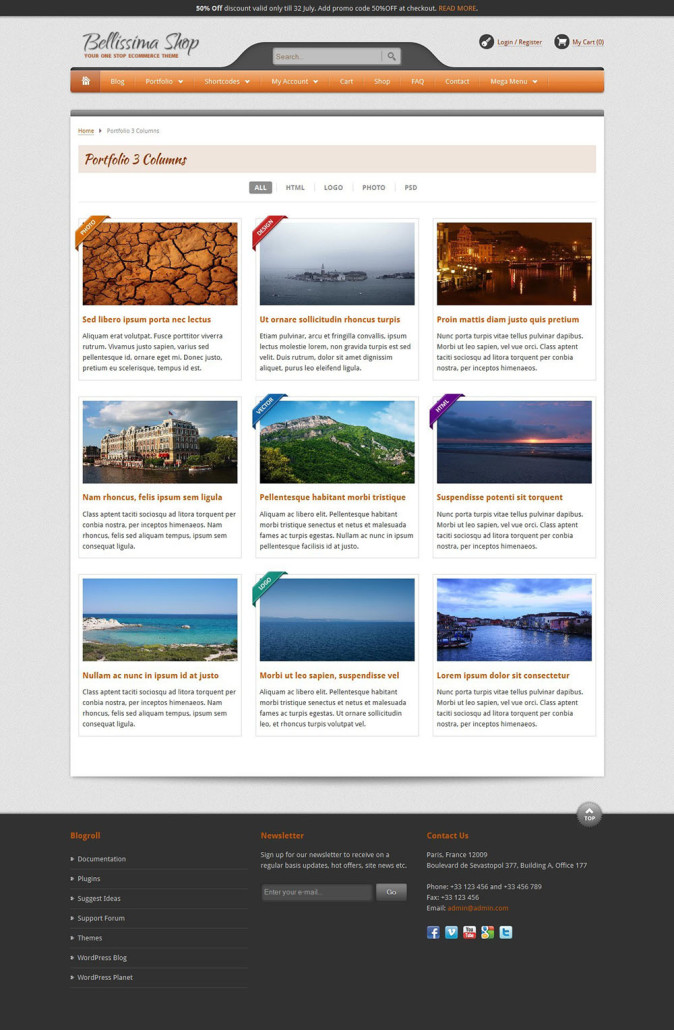The image size is (674, 1030).
Task: Open the turquoise coast thumbnail
Action: [x=160, y=619]
